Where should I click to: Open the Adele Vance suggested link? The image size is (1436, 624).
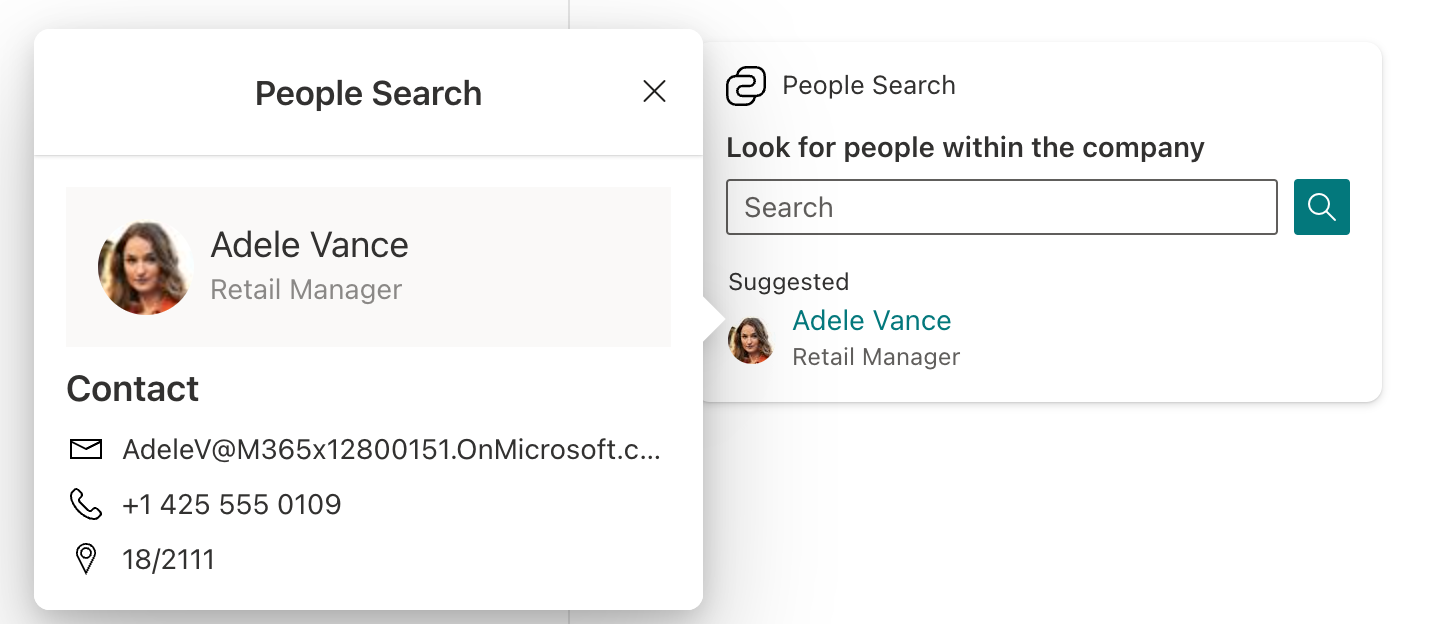click(871, 320)
